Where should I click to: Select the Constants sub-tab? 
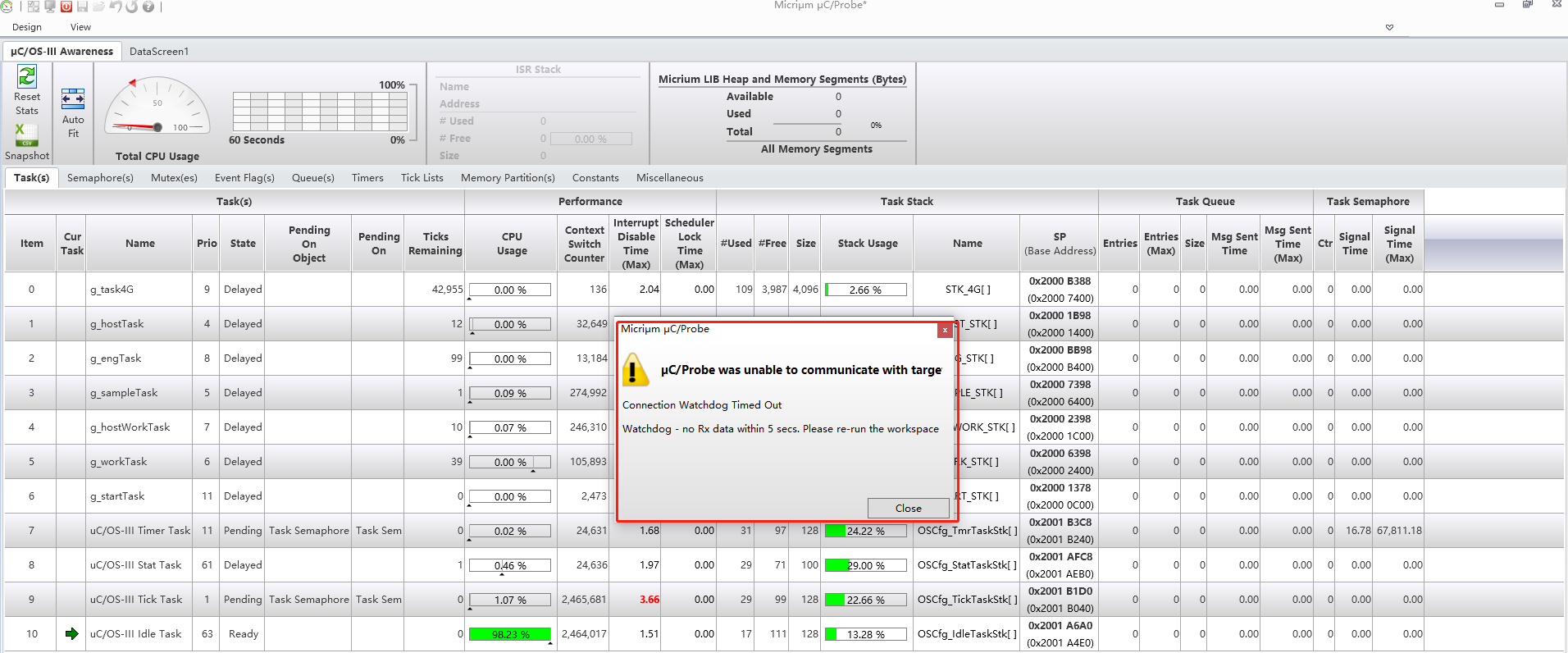point(595,177)
